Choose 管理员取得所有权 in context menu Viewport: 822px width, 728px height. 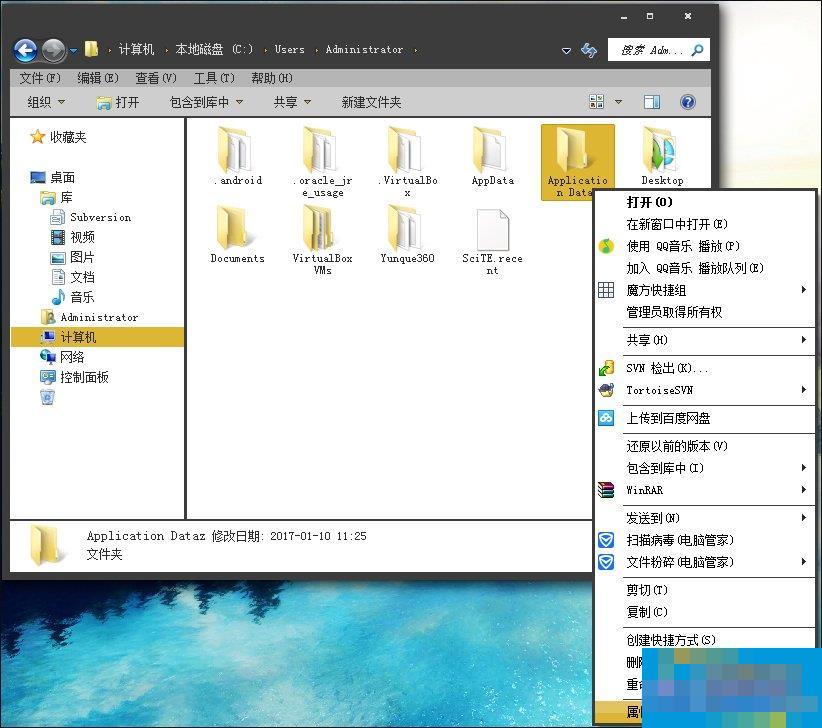tap(706, 312)
